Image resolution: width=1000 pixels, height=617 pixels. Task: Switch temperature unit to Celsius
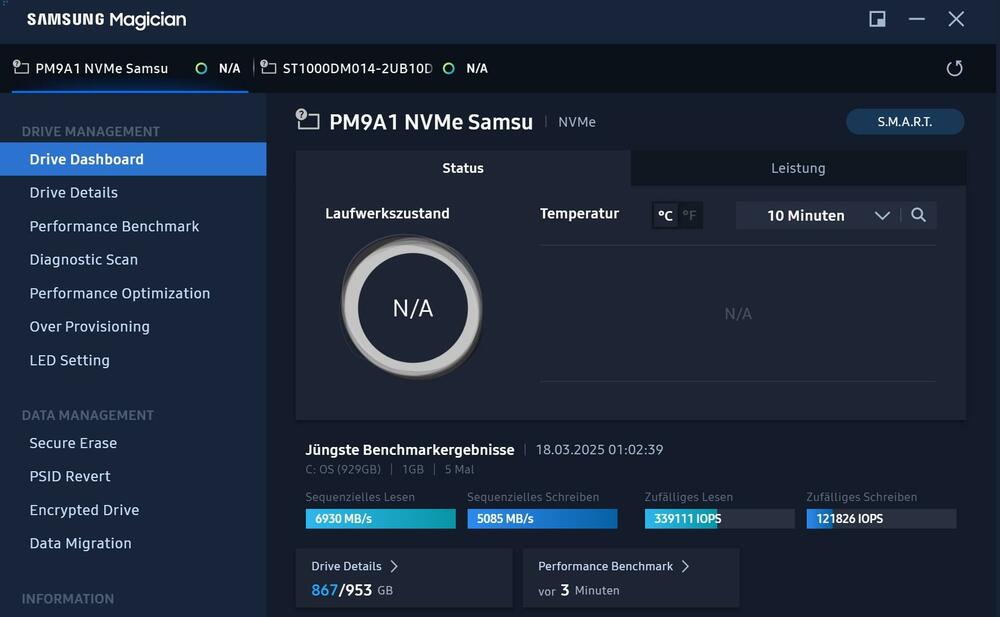665,215
